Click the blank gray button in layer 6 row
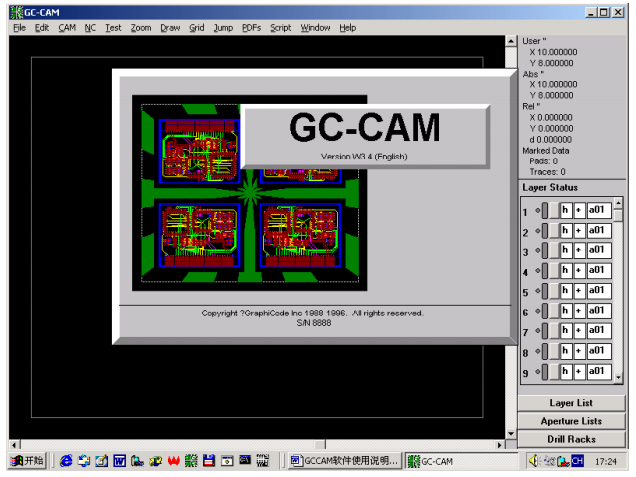Screen dimensions: 636x477 [554, 311]
